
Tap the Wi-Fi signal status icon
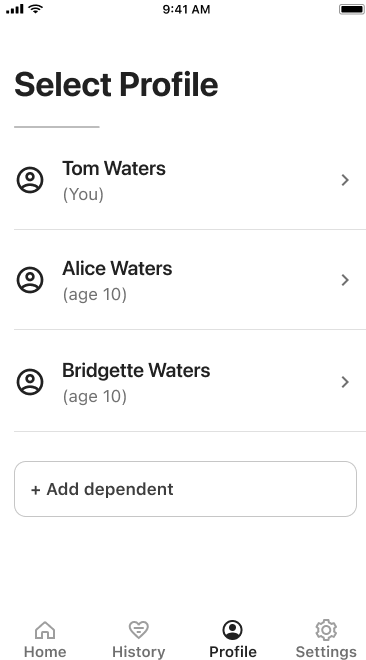pos(37,9)
